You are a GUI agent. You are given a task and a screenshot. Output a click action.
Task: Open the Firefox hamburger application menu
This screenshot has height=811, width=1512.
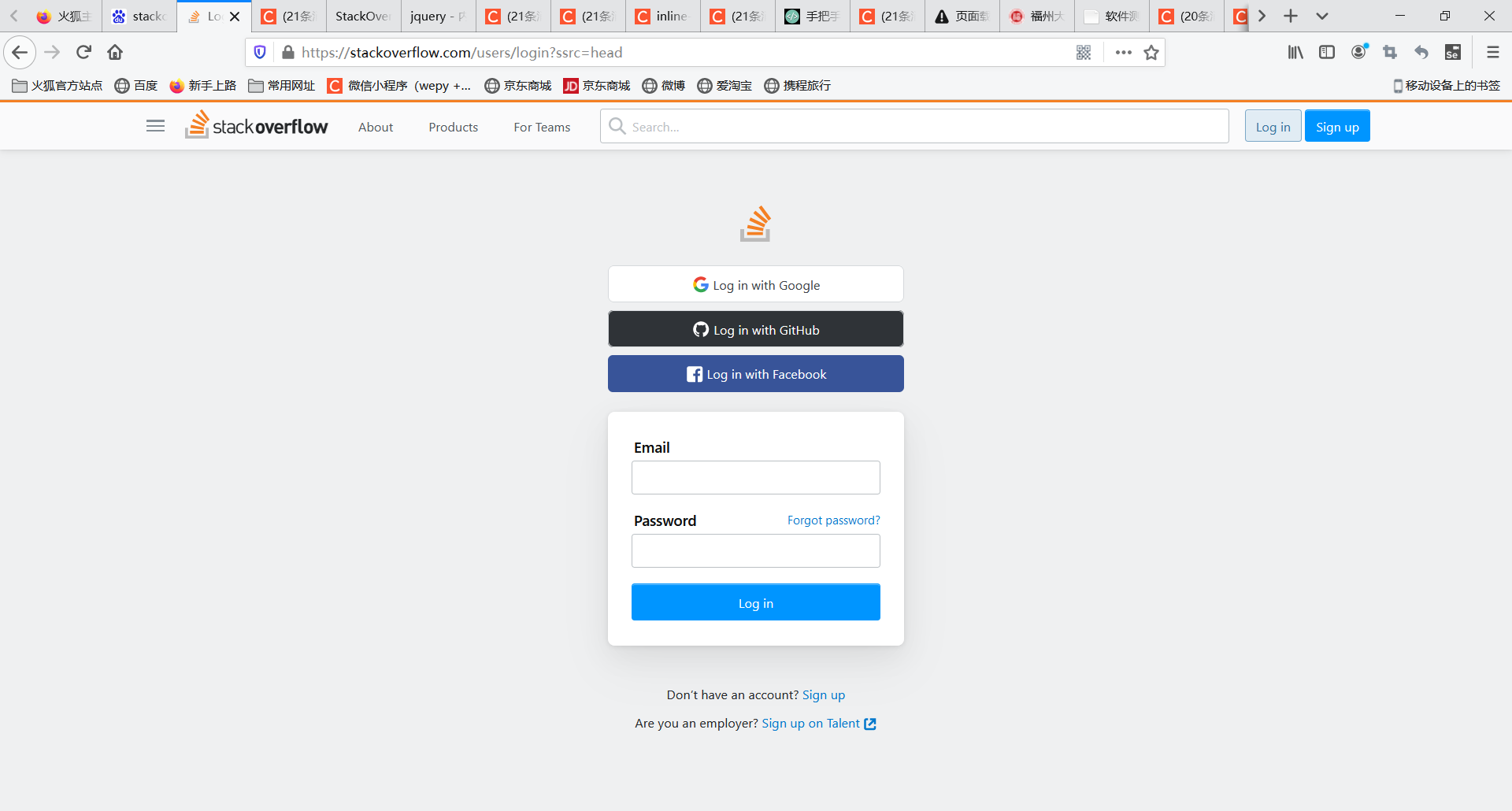[x=1492, y=53]
